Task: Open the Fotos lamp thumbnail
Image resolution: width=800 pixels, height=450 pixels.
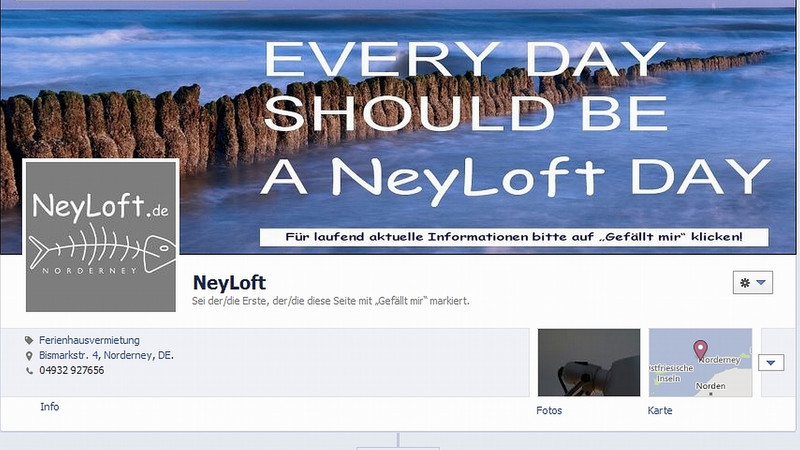Action: tap(589, 362)
